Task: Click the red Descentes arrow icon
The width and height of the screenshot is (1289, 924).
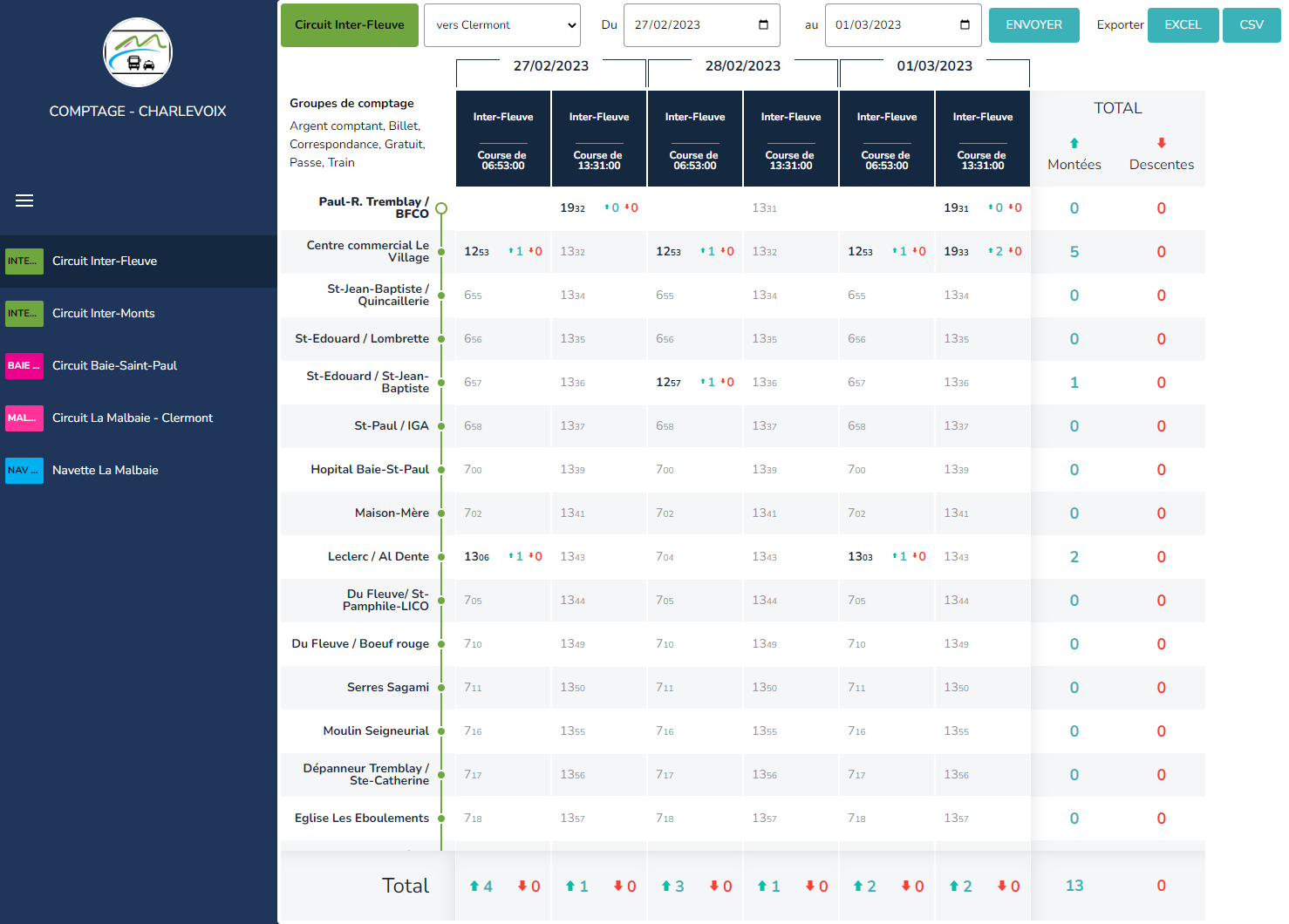Action: (x=1162, y=143)
